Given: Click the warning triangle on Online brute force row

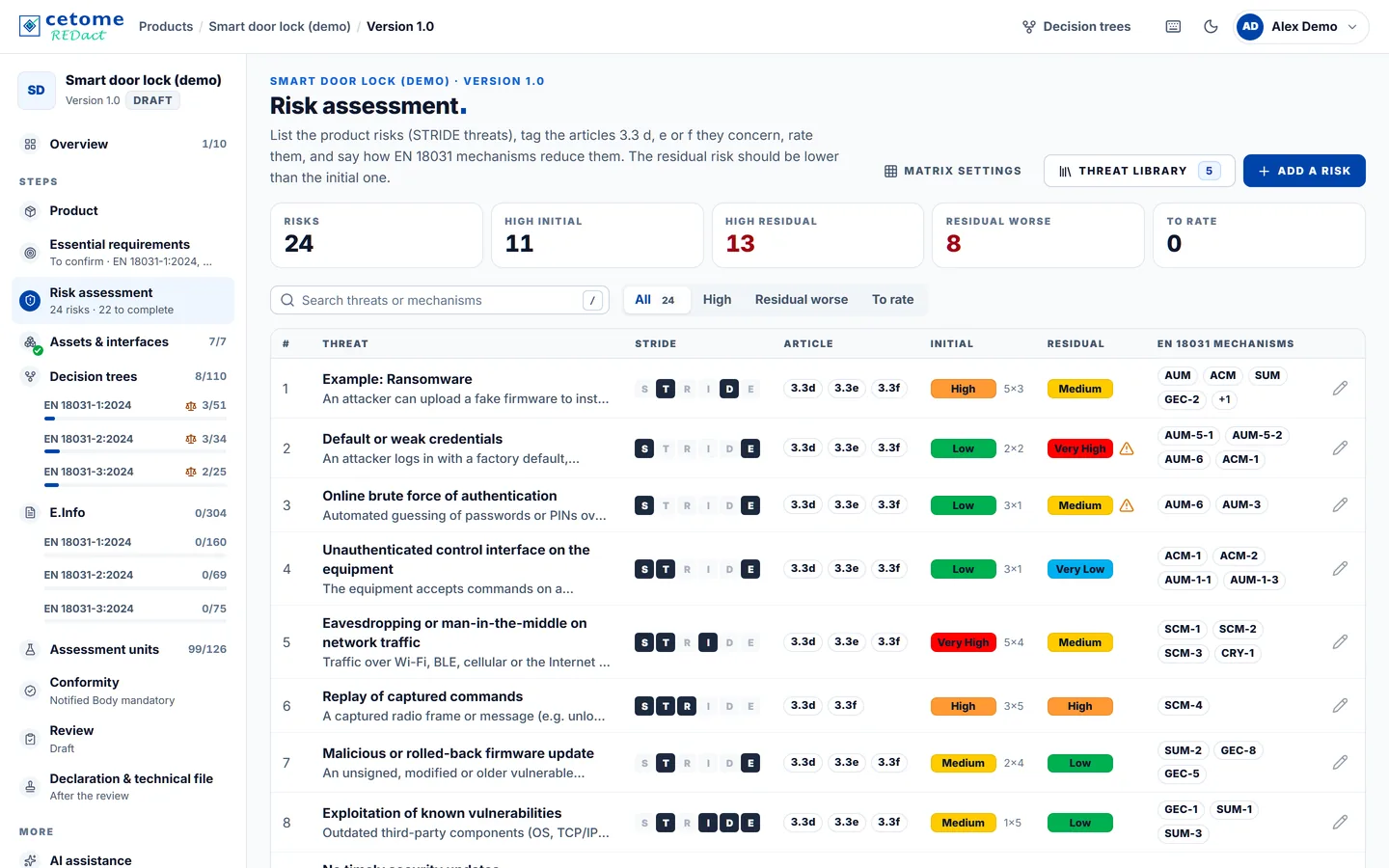Looking at the screenshot, I should click(x=1127, y=505).
